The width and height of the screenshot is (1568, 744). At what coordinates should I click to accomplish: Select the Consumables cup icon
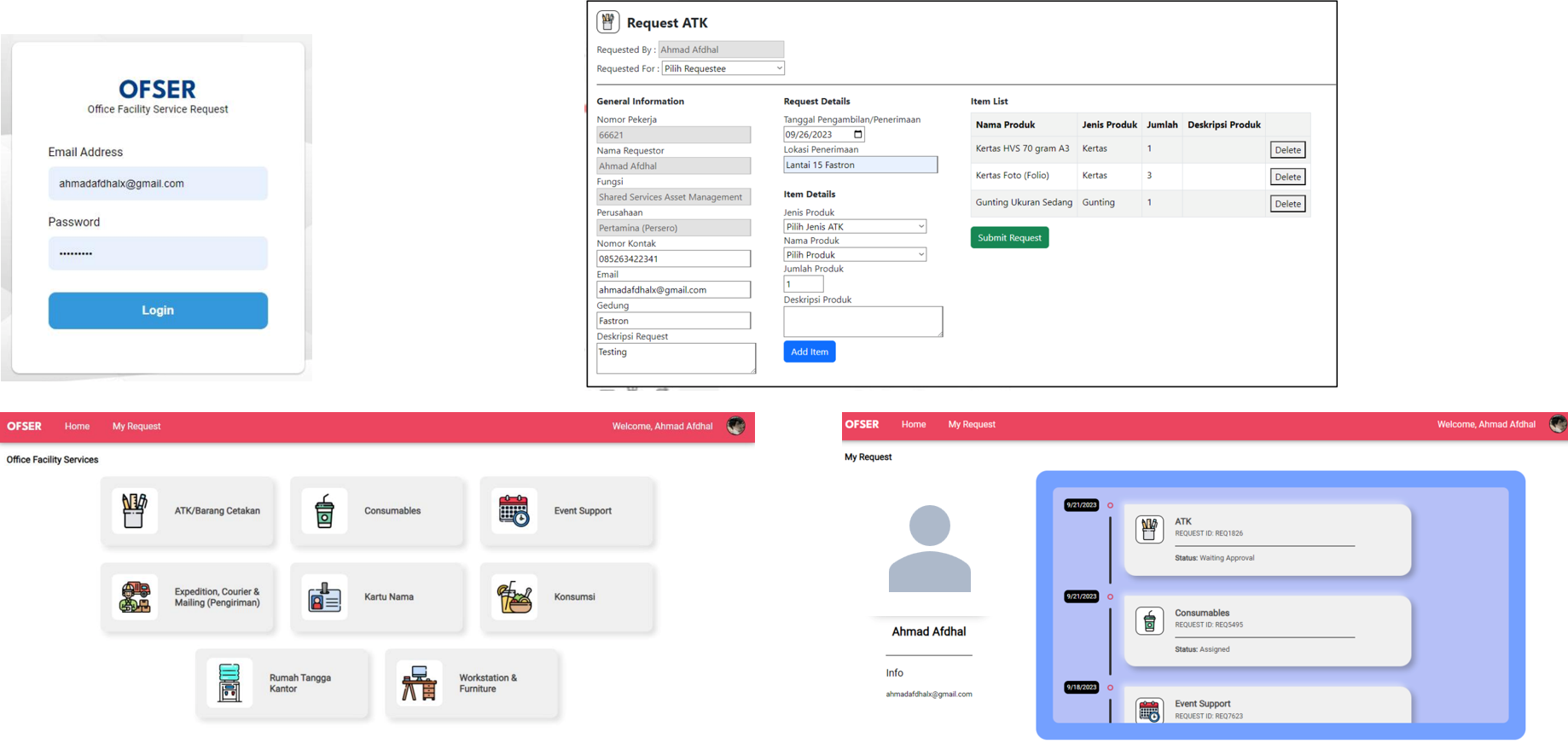pyautogui.click(x=324, y=511)
